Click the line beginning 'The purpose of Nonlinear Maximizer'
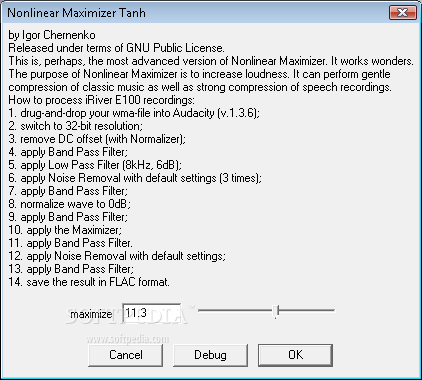Viewport: 422px width, 380px height. 199,74
